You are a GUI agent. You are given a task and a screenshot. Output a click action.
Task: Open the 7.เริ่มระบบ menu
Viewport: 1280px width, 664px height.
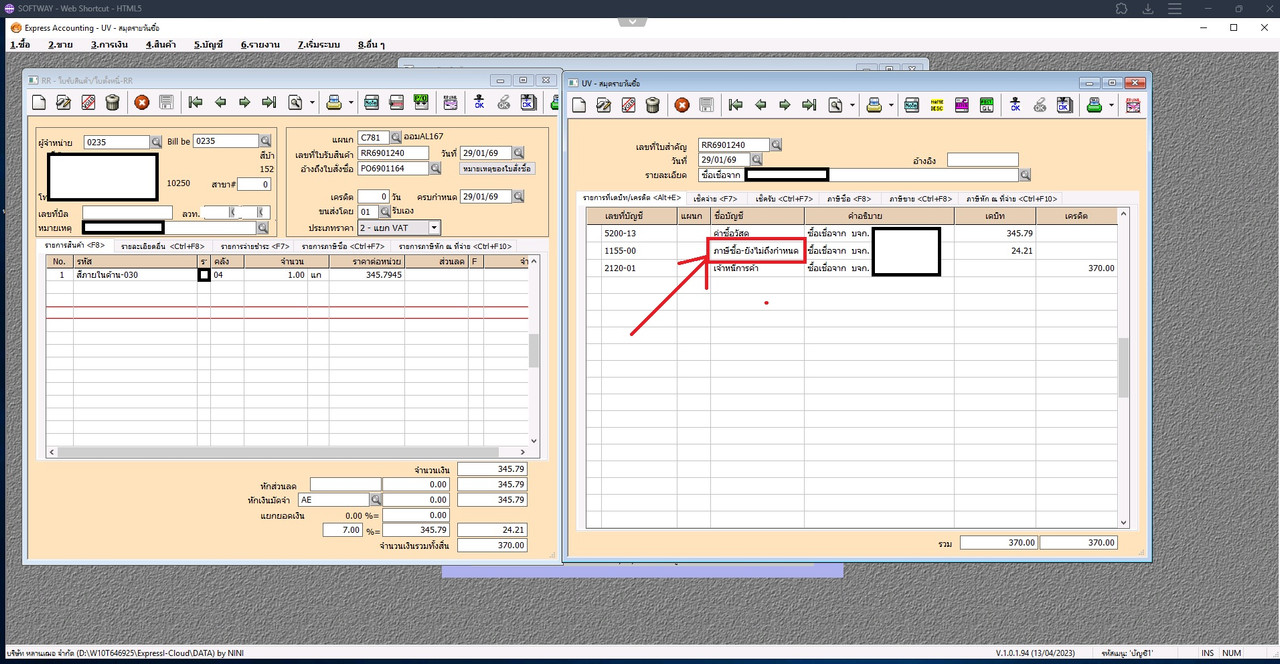[319, 45]
